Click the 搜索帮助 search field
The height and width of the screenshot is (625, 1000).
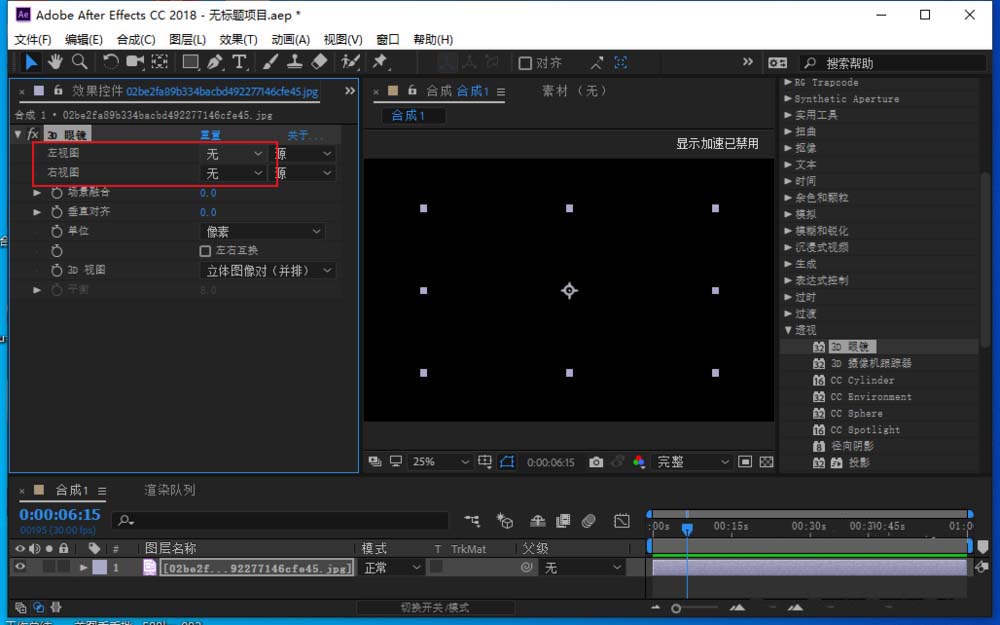click(x=890, y=63)
